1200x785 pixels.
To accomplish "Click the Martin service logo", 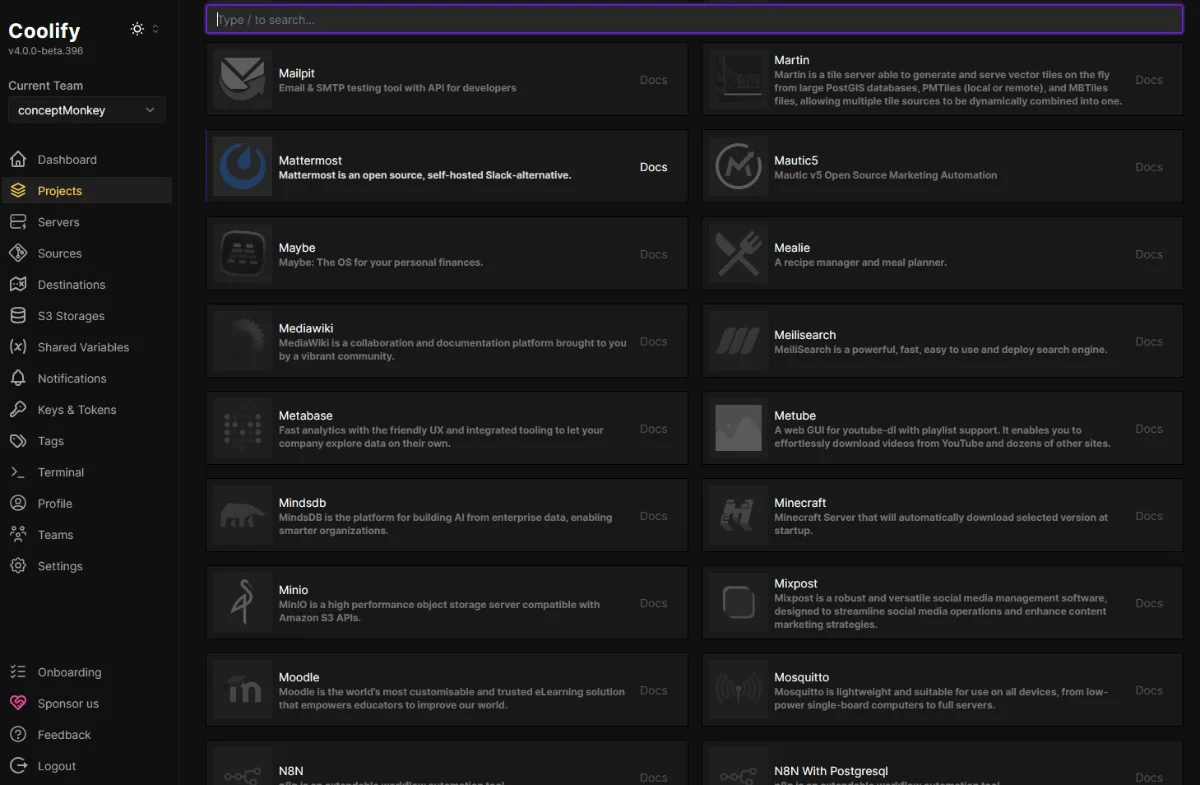I will click(x=738, y=80).
